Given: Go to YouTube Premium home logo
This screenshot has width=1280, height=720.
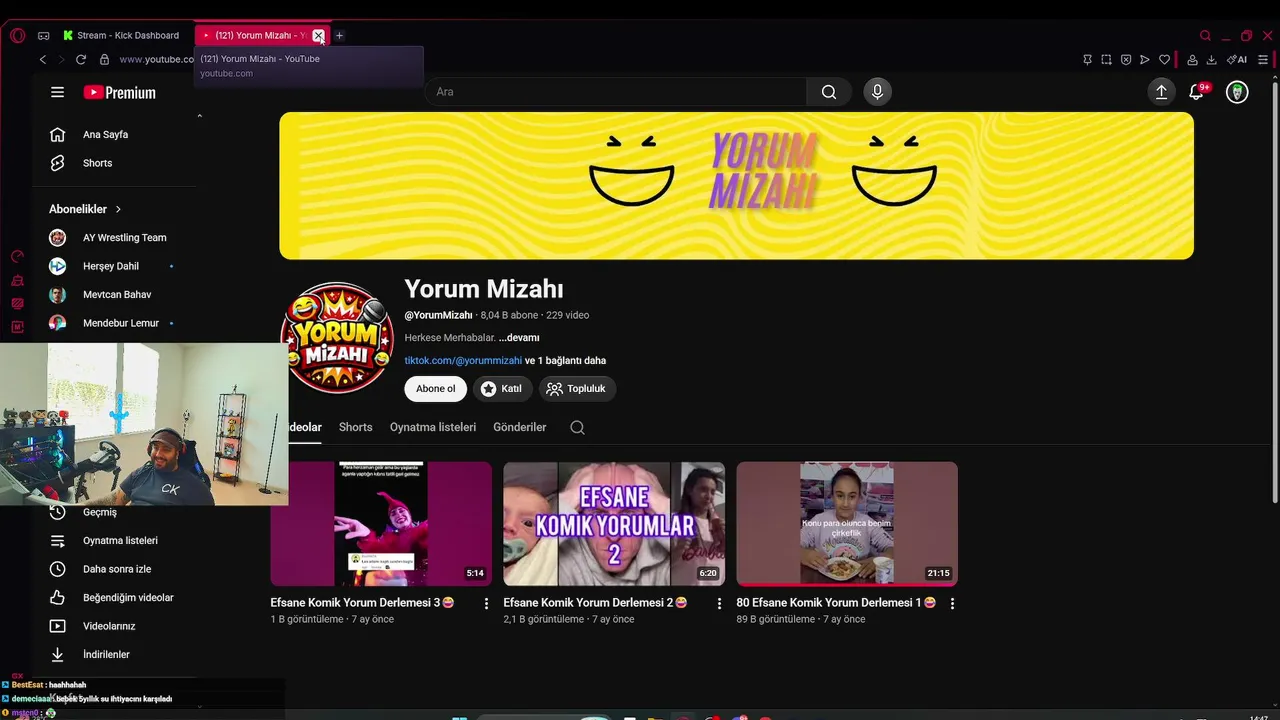Looking at the screenshot, I should coord(120,92).
